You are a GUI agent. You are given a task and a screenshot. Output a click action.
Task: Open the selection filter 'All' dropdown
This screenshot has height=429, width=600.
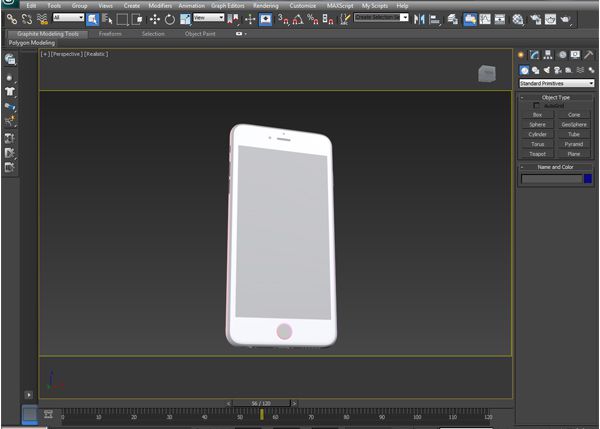68,18
